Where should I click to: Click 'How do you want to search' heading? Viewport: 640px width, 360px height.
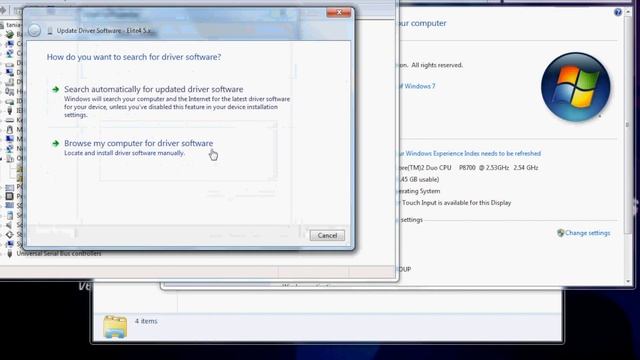[x=134, y=57]
